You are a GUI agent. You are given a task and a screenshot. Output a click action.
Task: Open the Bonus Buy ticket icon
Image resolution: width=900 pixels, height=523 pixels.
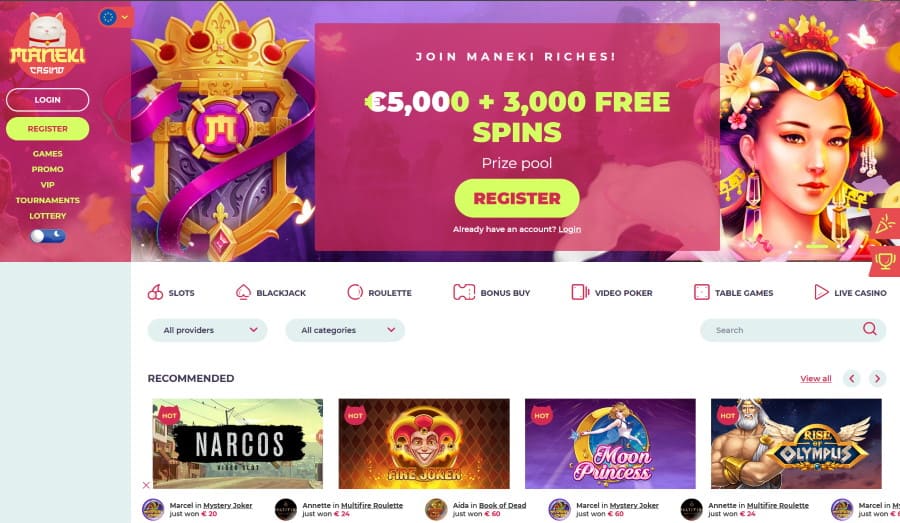[464, 292]
